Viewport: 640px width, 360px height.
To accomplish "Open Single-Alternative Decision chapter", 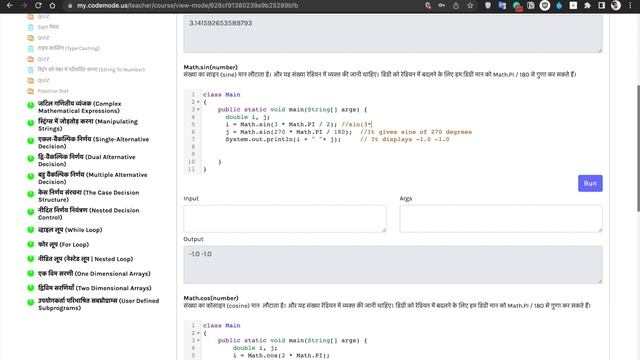I will tap(93, 142).
